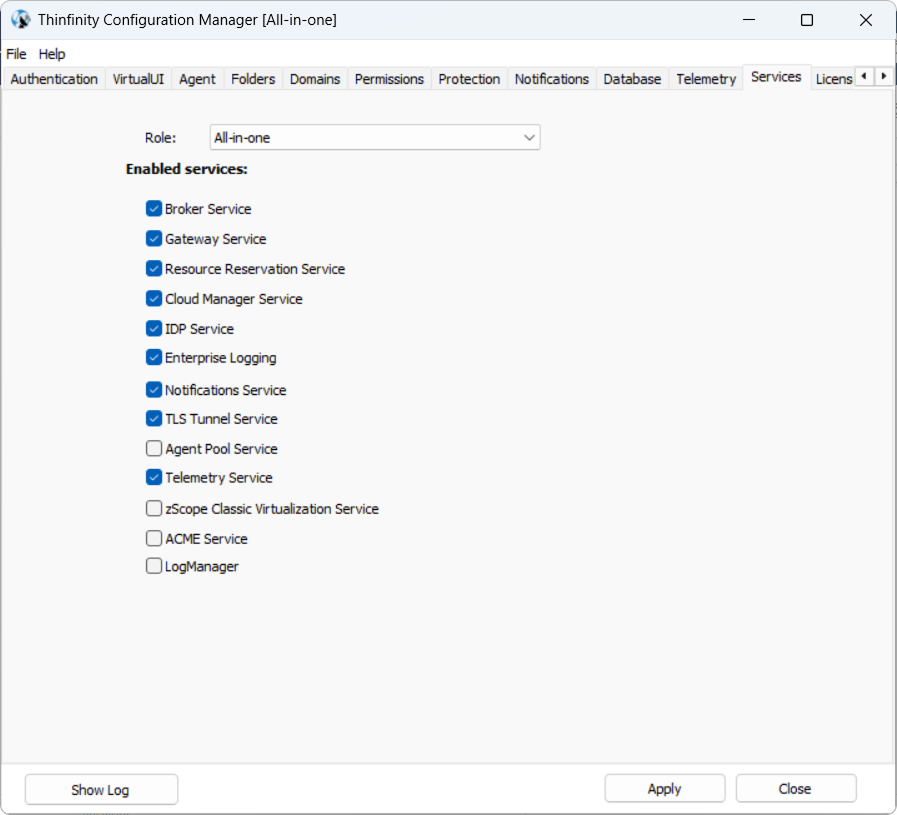
Task: Go to the Database tab
Action: tap(632, 79)
